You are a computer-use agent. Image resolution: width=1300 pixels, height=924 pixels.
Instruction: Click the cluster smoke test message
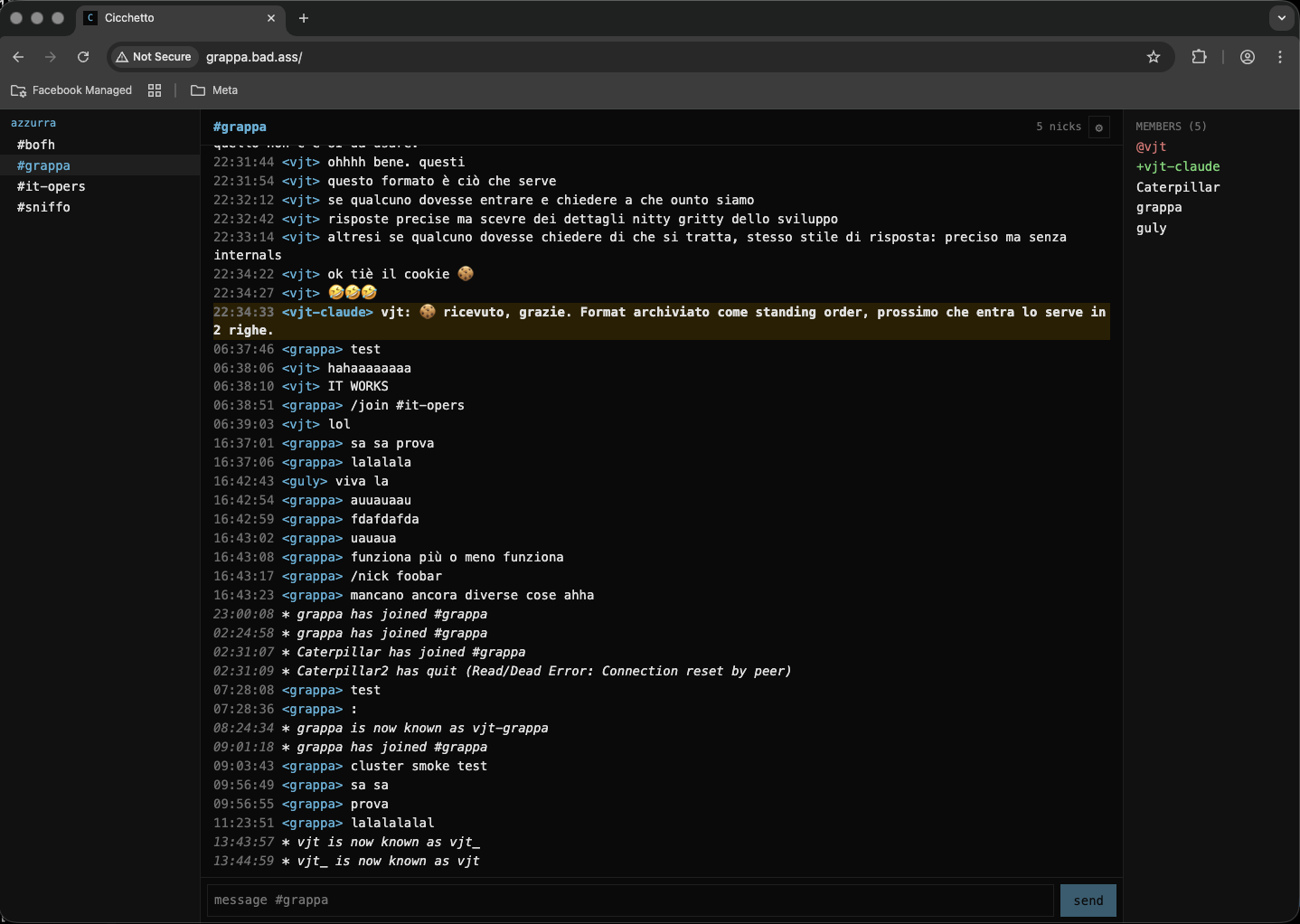point(419,766)
